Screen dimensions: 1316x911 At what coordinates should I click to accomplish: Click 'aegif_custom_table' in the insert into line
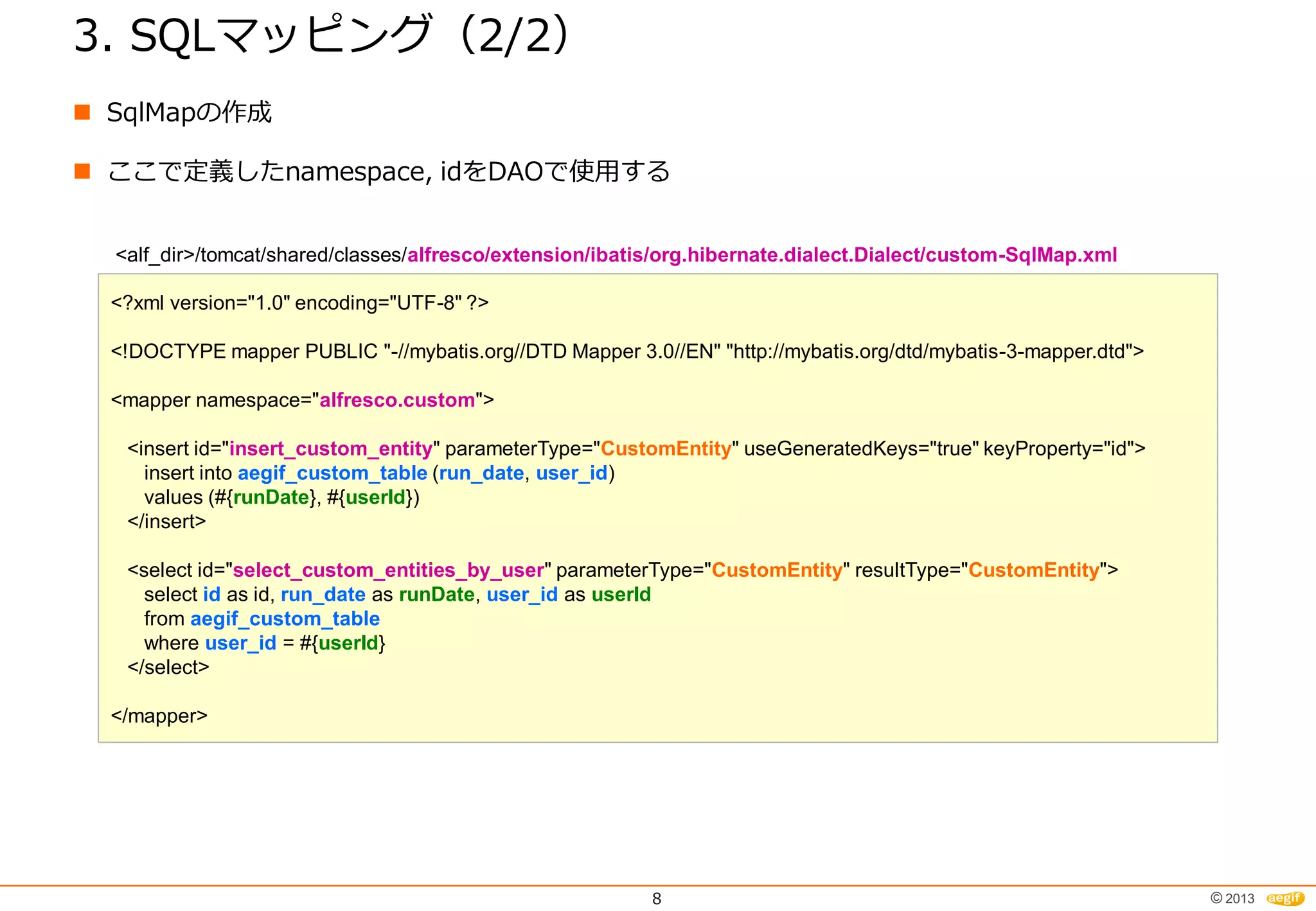332,473
